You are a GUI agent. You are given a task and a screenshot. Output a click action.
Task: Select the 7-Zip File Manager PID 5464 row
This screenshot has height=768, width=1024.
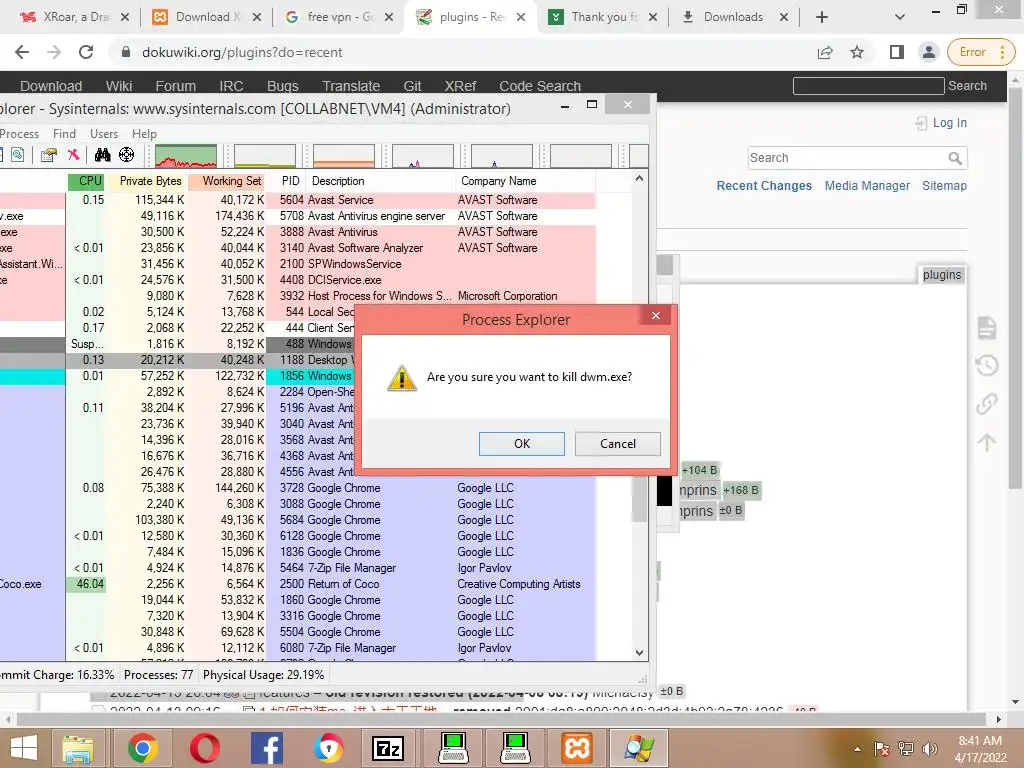tap(298, 568)
